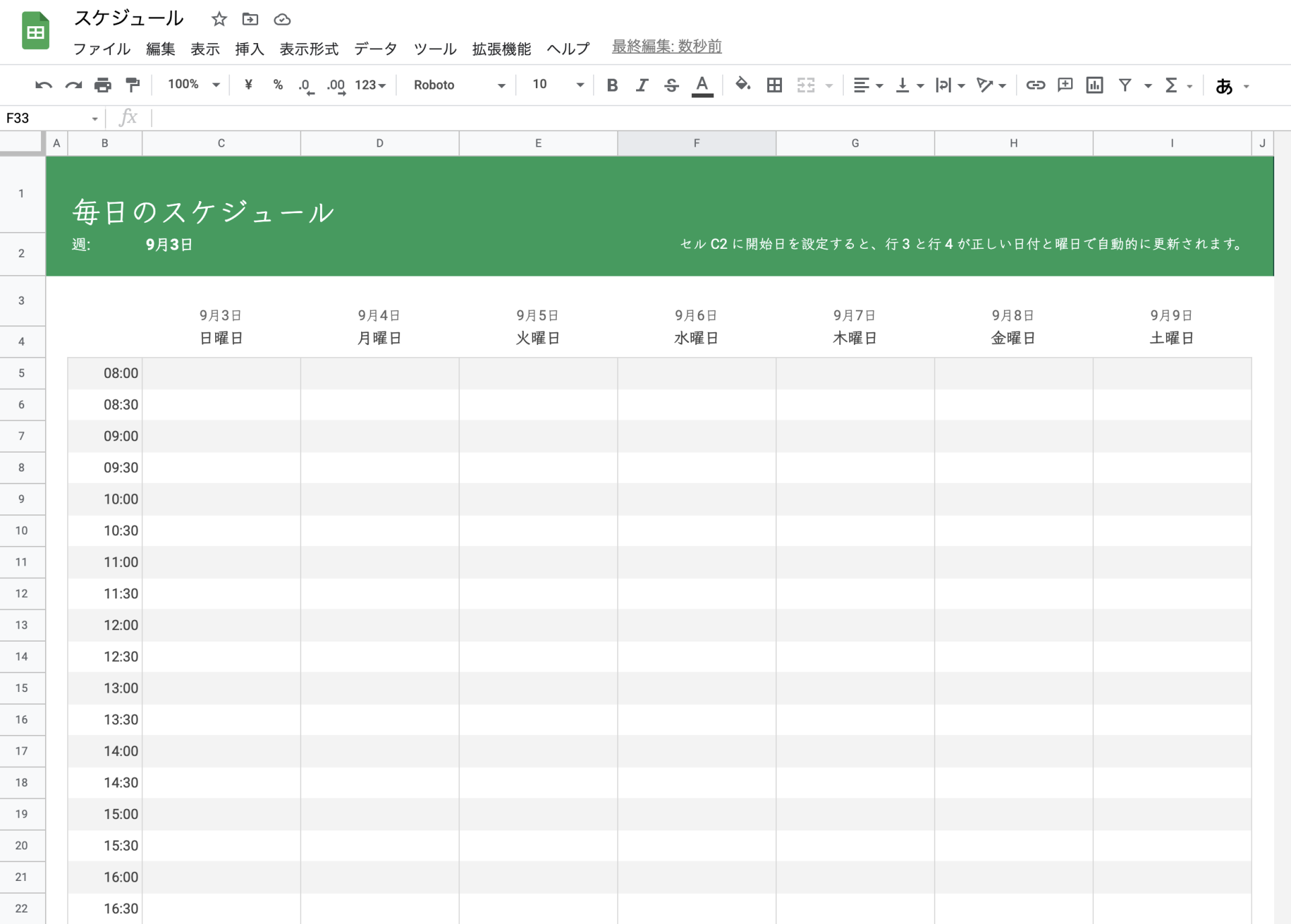Click the undo arrow icon
The height and width of the screenshot is (924, 1291).
(x=44, y=85)
